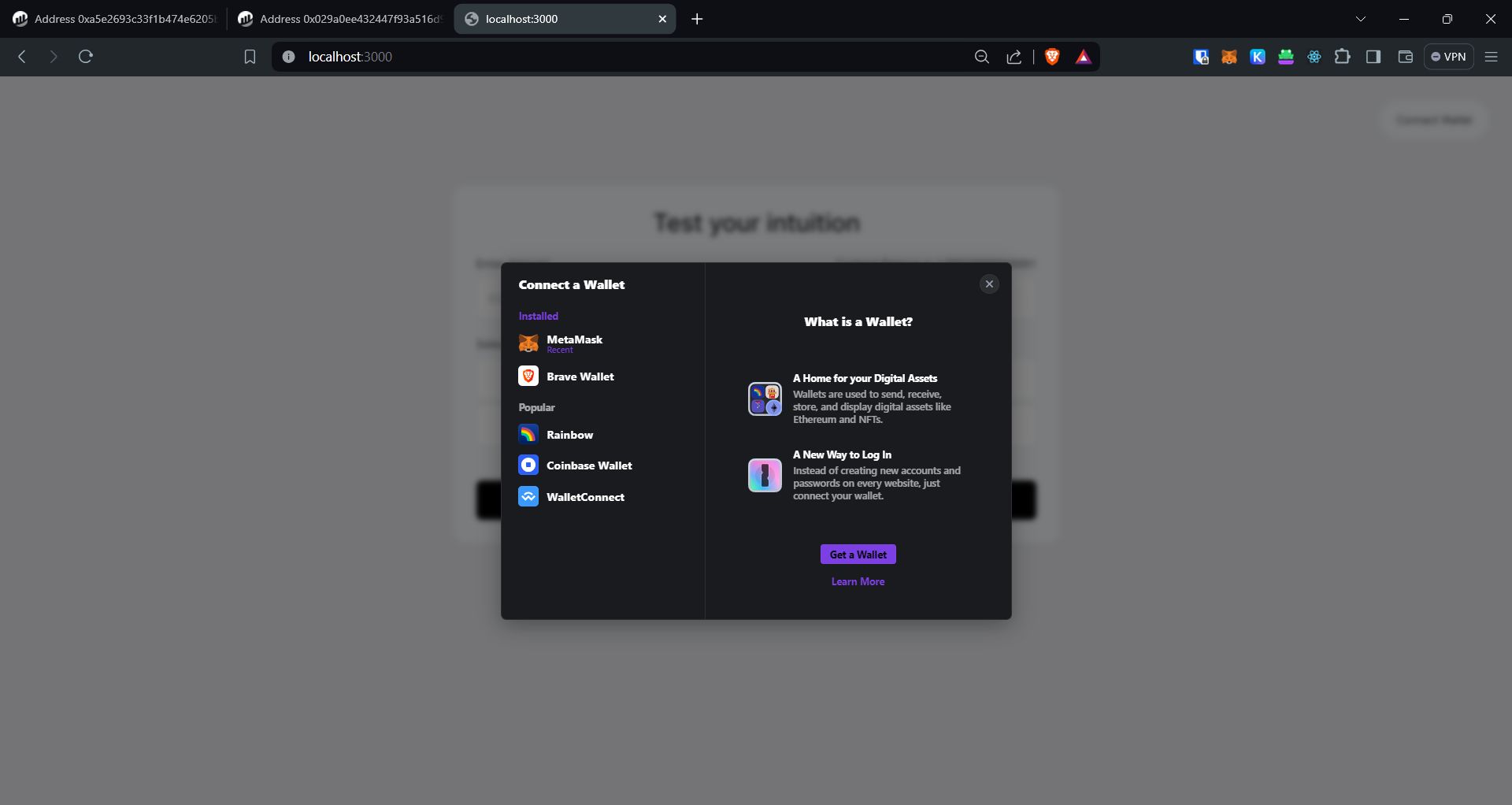Open the tab search dropdown chevron

(1360, 19)
